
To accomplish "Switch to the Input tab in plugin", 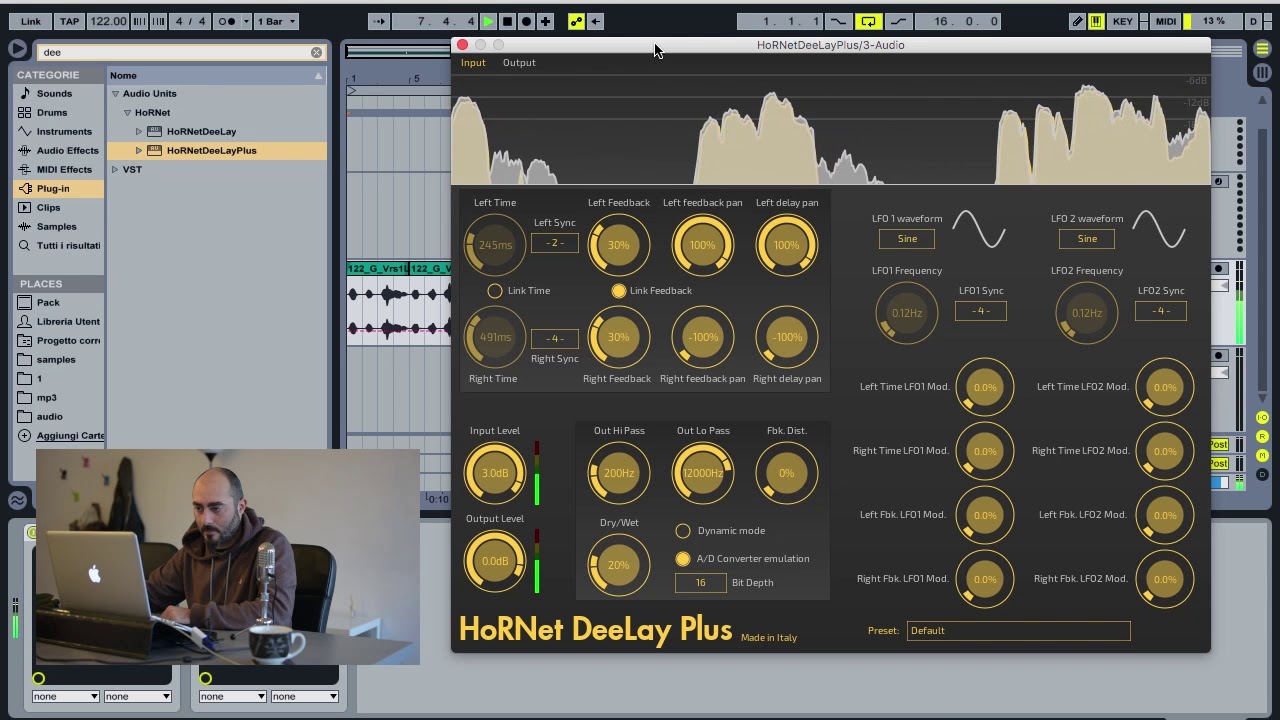I will [x=473, y=63].
